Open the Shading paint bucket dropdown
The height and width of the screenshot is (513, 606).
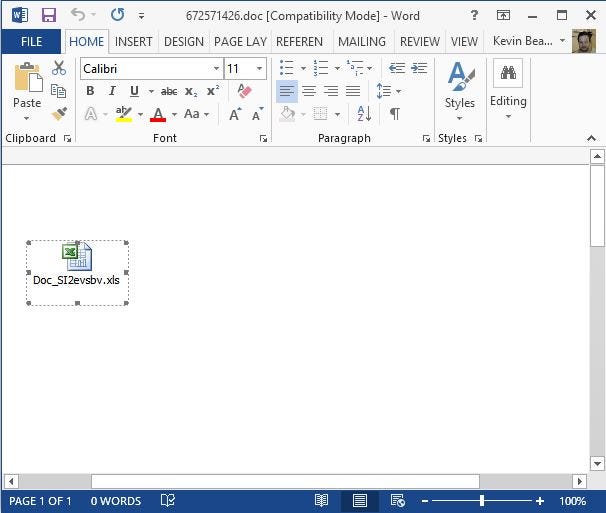tap(303, 114)
